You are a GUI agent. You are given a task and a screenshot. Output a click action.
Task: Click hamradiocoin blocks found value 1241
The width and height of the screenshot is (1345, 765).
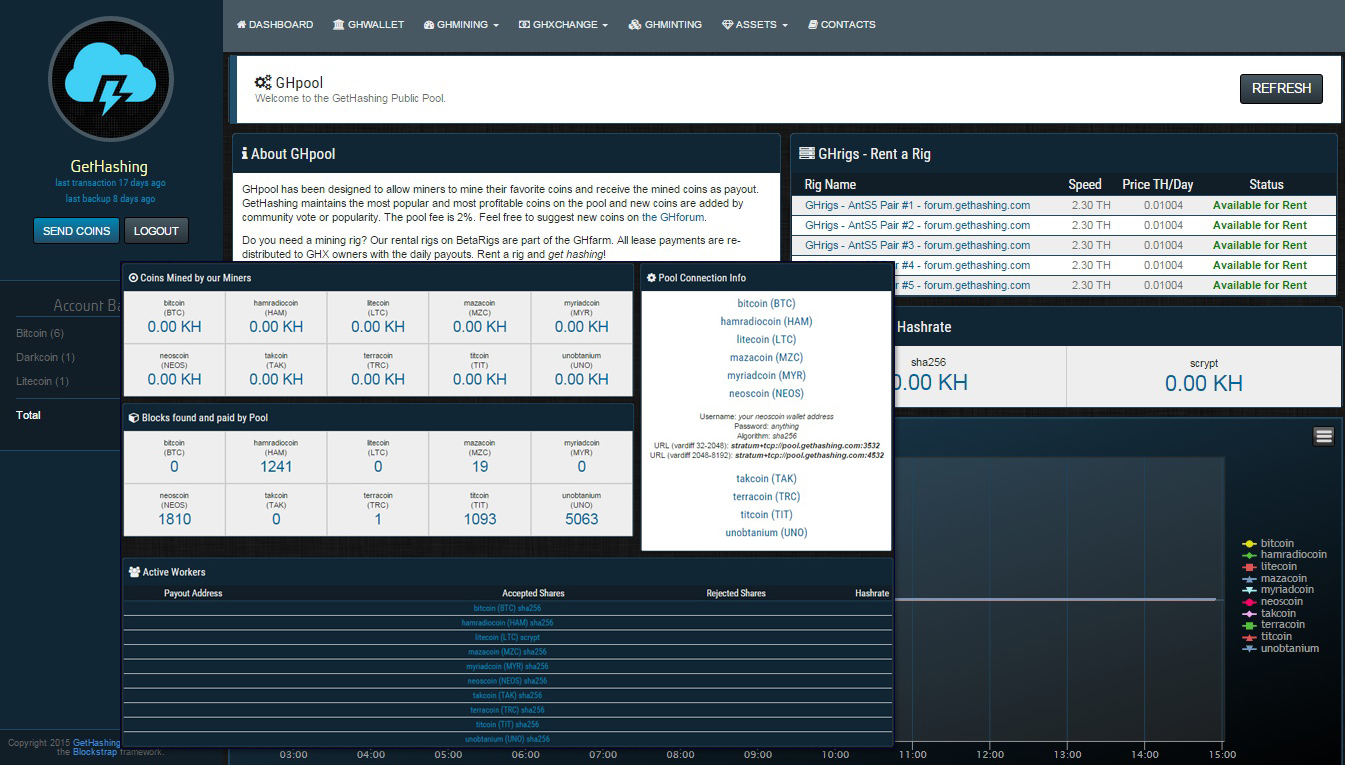pos(276,467)
